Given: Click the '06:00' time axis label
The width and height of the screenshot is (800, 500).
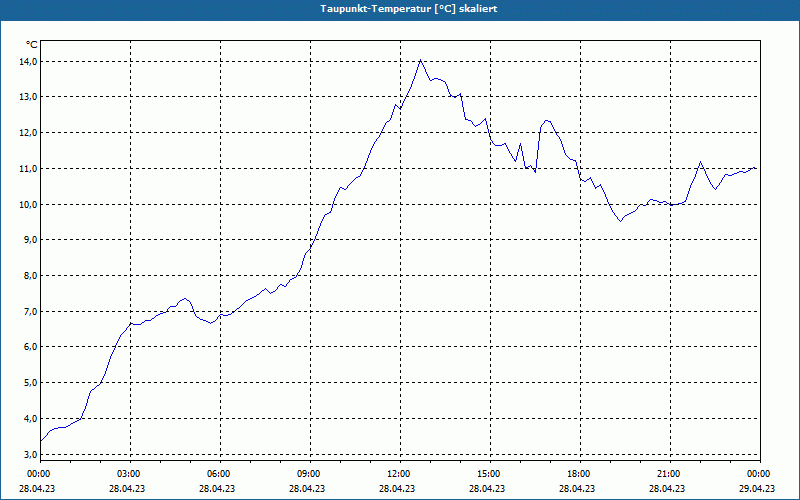Looking at the screenshot, I should (220, 474).
